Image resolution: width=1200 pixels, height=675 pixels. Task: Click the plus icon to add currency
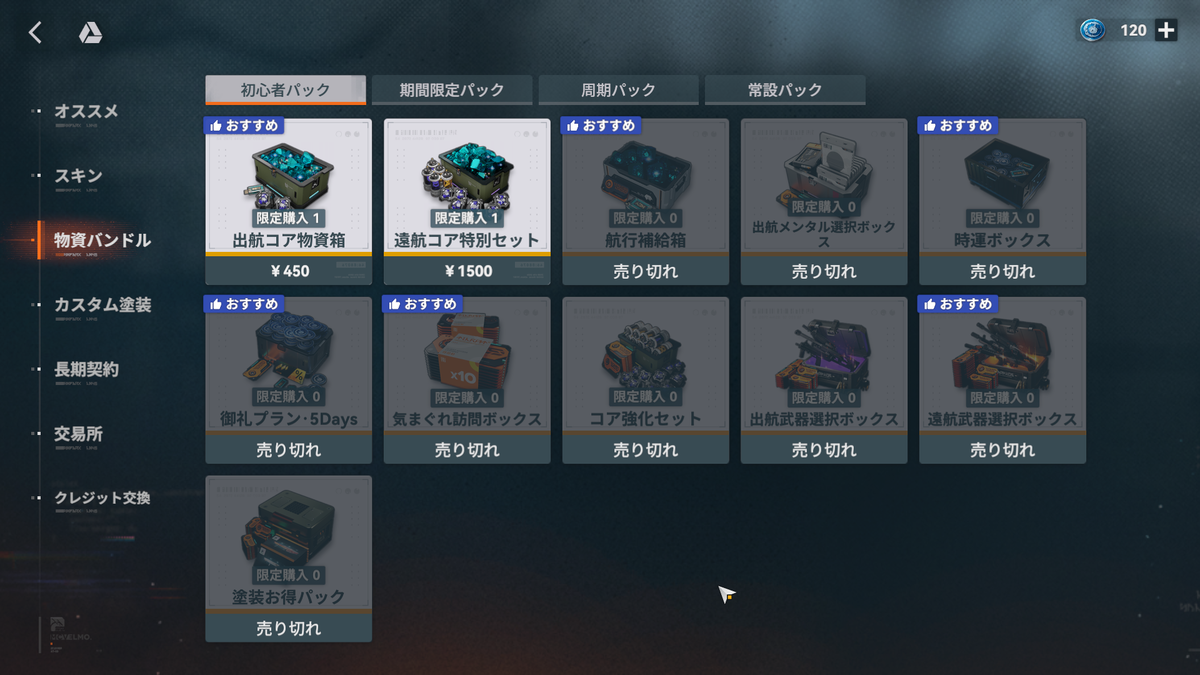(1166, 30)
